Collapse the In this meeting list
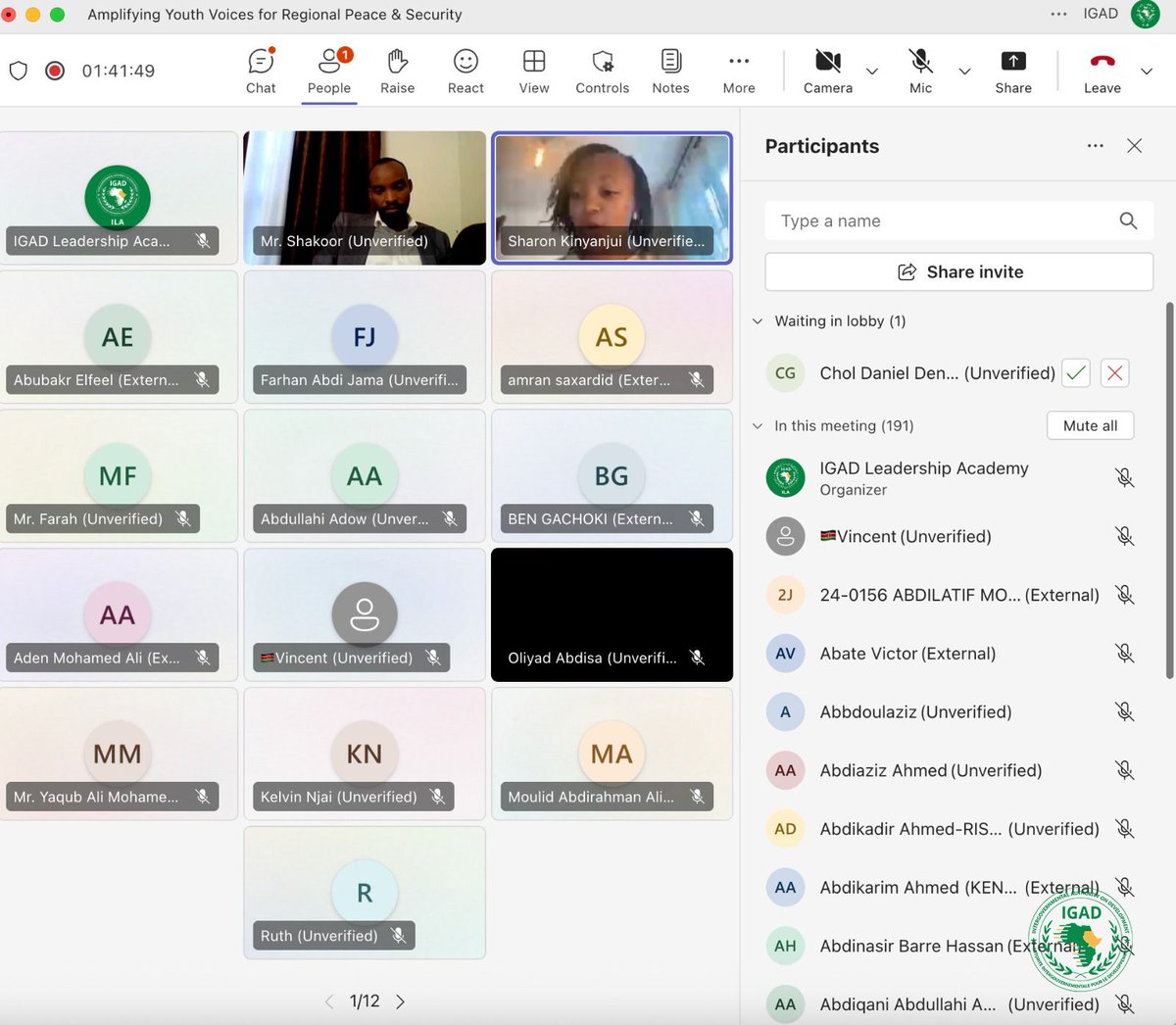Image resolution: width=1176 pixels, height=1025 pixels. point(758,426)
